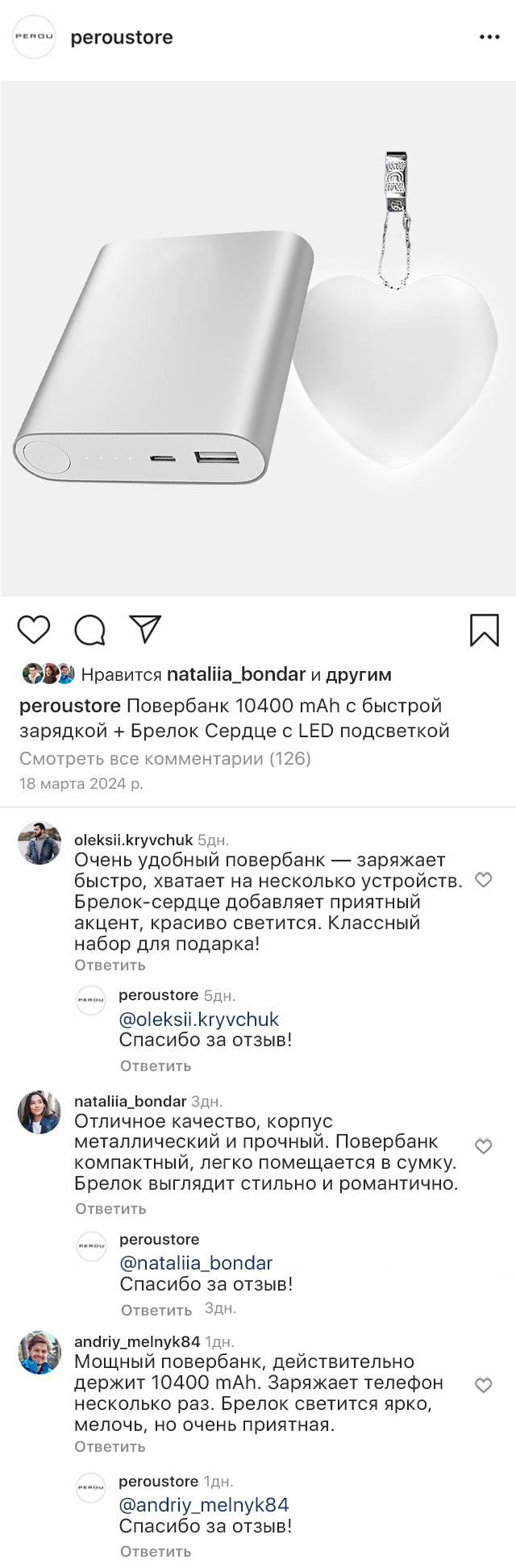Like nataliia_bondar's comment
The image size is (516, 1568).
click(x=483, y=1146)
